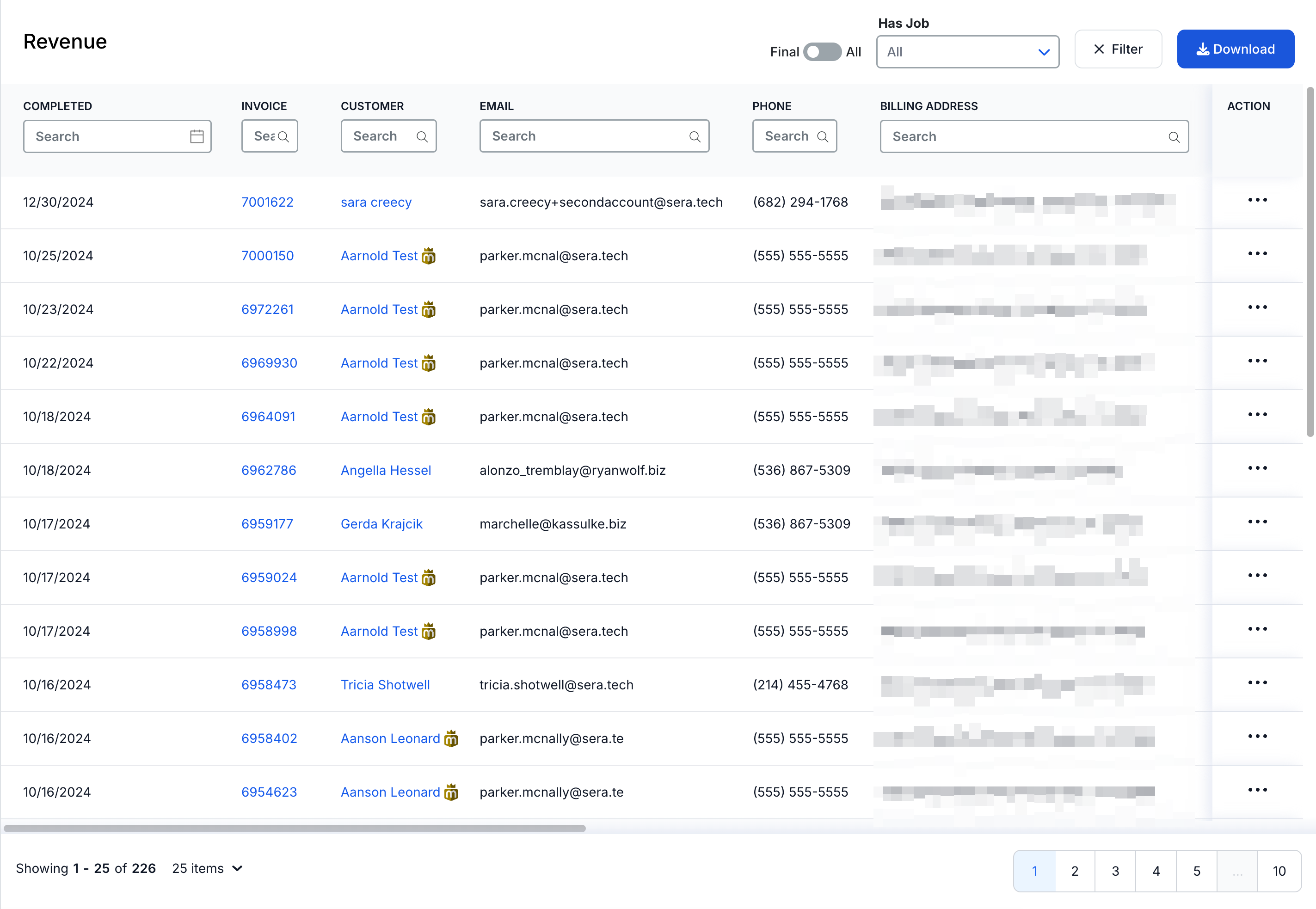The width and height of the screenshot is (1316, 909).
Task: Toggle the Final/All switch
Action: [x=822, y=52]
